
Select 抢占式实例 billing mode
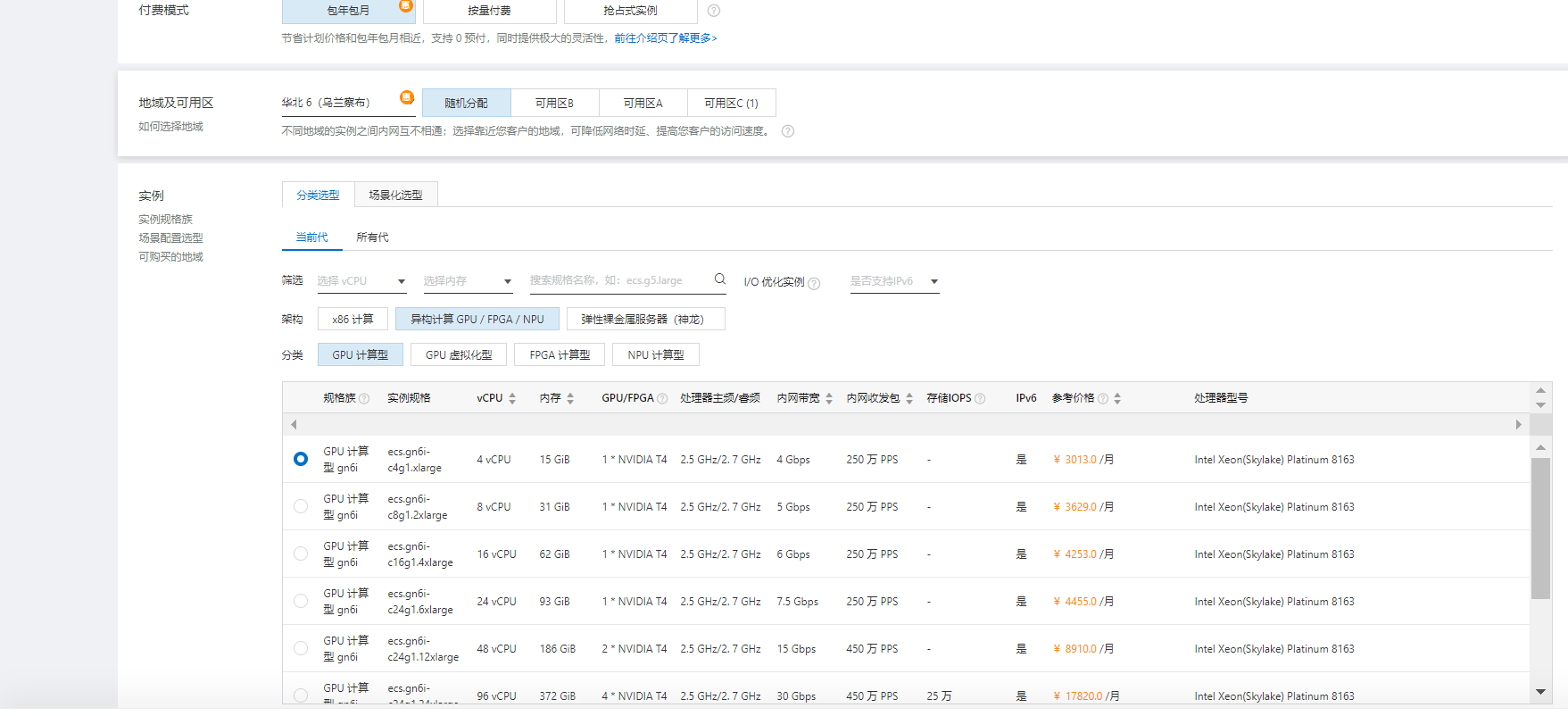coord(631,11)
